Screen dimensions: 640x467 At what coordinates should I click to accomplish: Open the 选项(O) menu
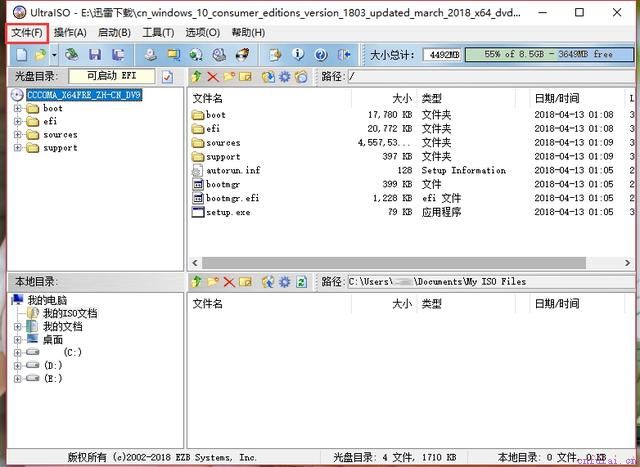pyautogui.click(x=203, y=33)
